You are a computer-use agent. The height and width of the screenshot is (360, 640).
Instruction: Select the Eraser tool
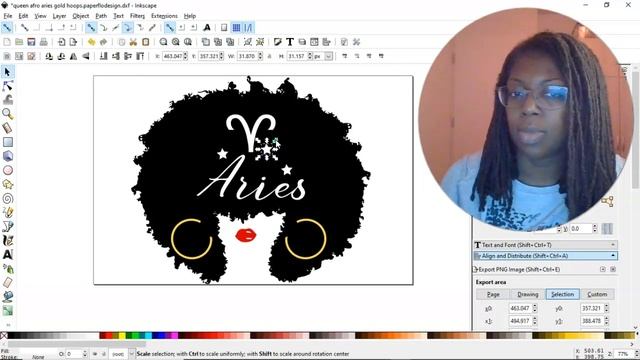pyautogui.click(x=7, y=282)
